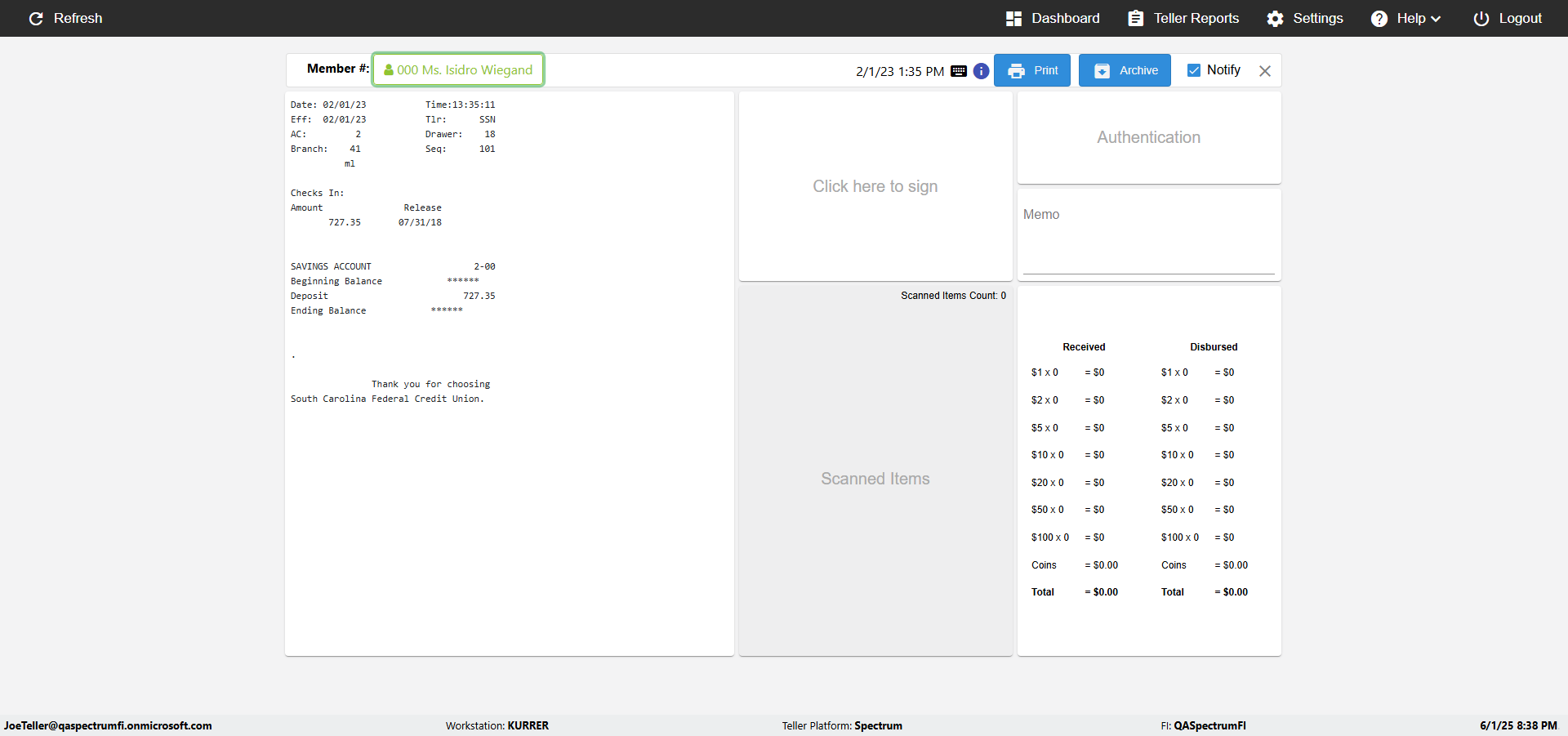Click here to sign signature area

(x=875, y=186)
